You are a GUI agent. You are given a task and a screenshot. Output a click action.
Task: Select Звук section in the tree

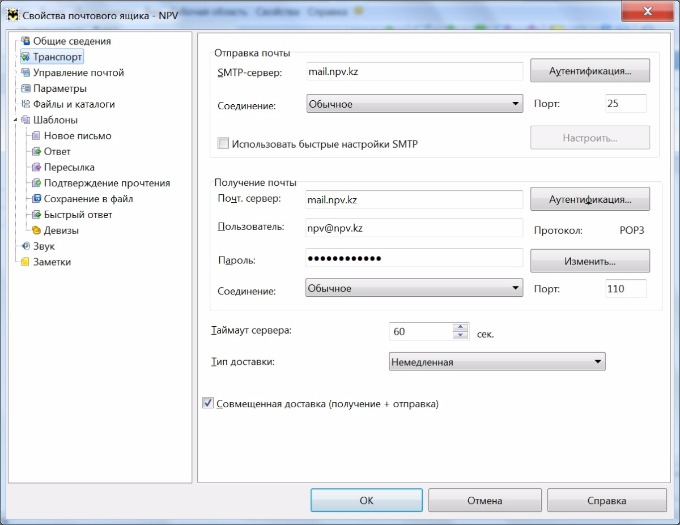(44, 246)
